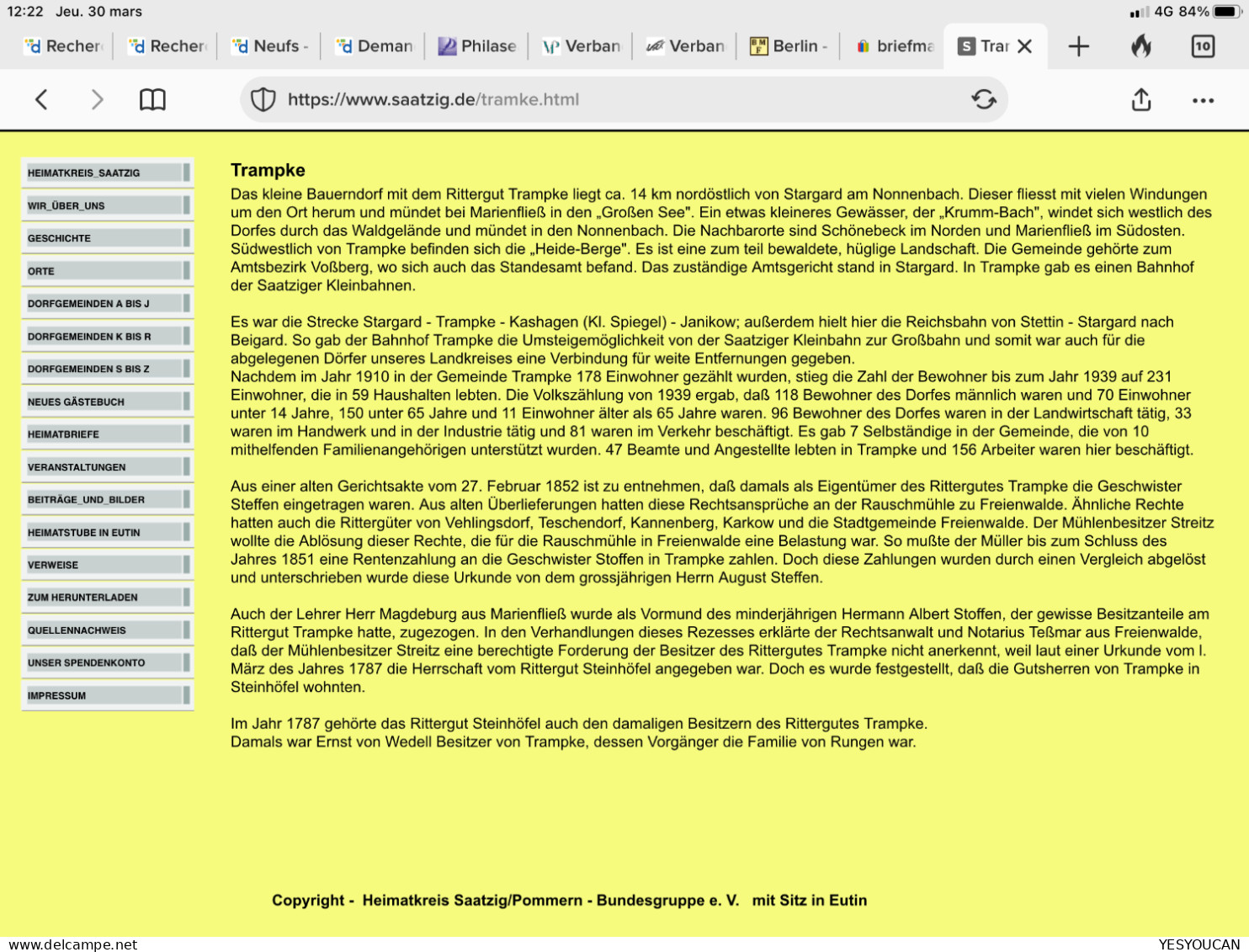This screenshot has height=952, width=1249.
Task: Switch to the briefma tab
Action: pos(893,46)
